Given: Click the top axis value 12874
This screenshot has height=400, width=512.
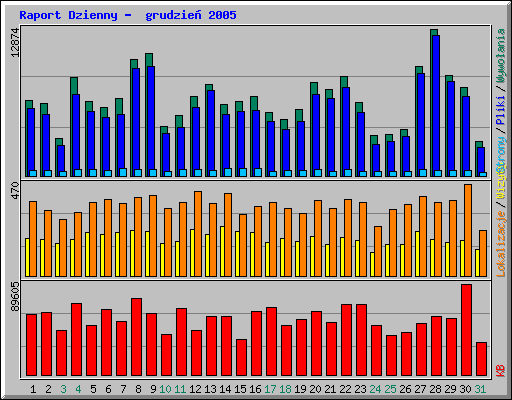Looking at the screenshot, I should click(x=15, y=43).
